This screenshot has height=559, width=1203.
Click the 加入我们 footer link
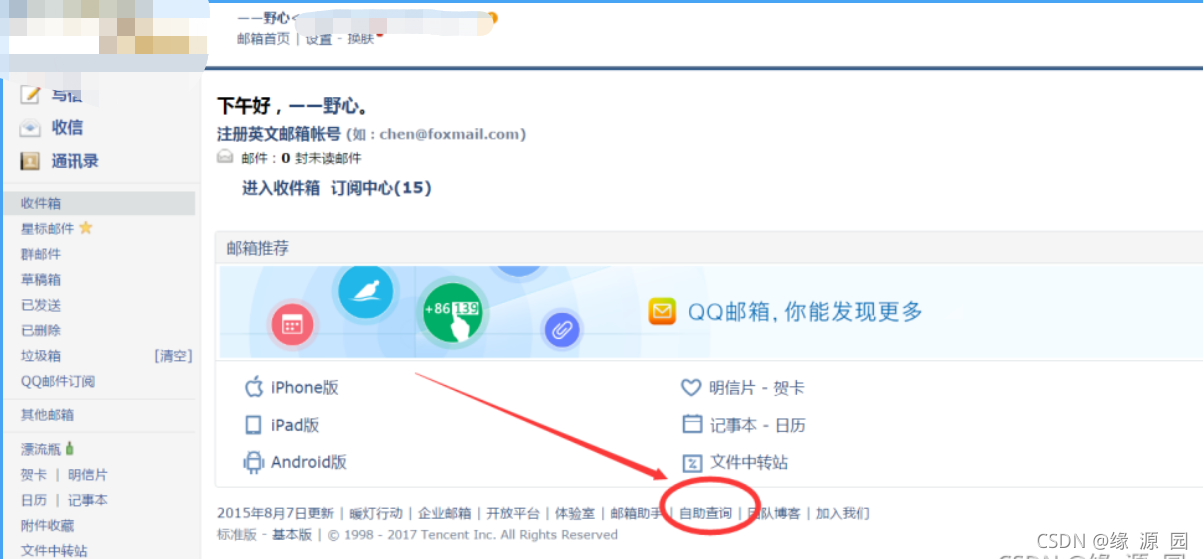point(842,513)
